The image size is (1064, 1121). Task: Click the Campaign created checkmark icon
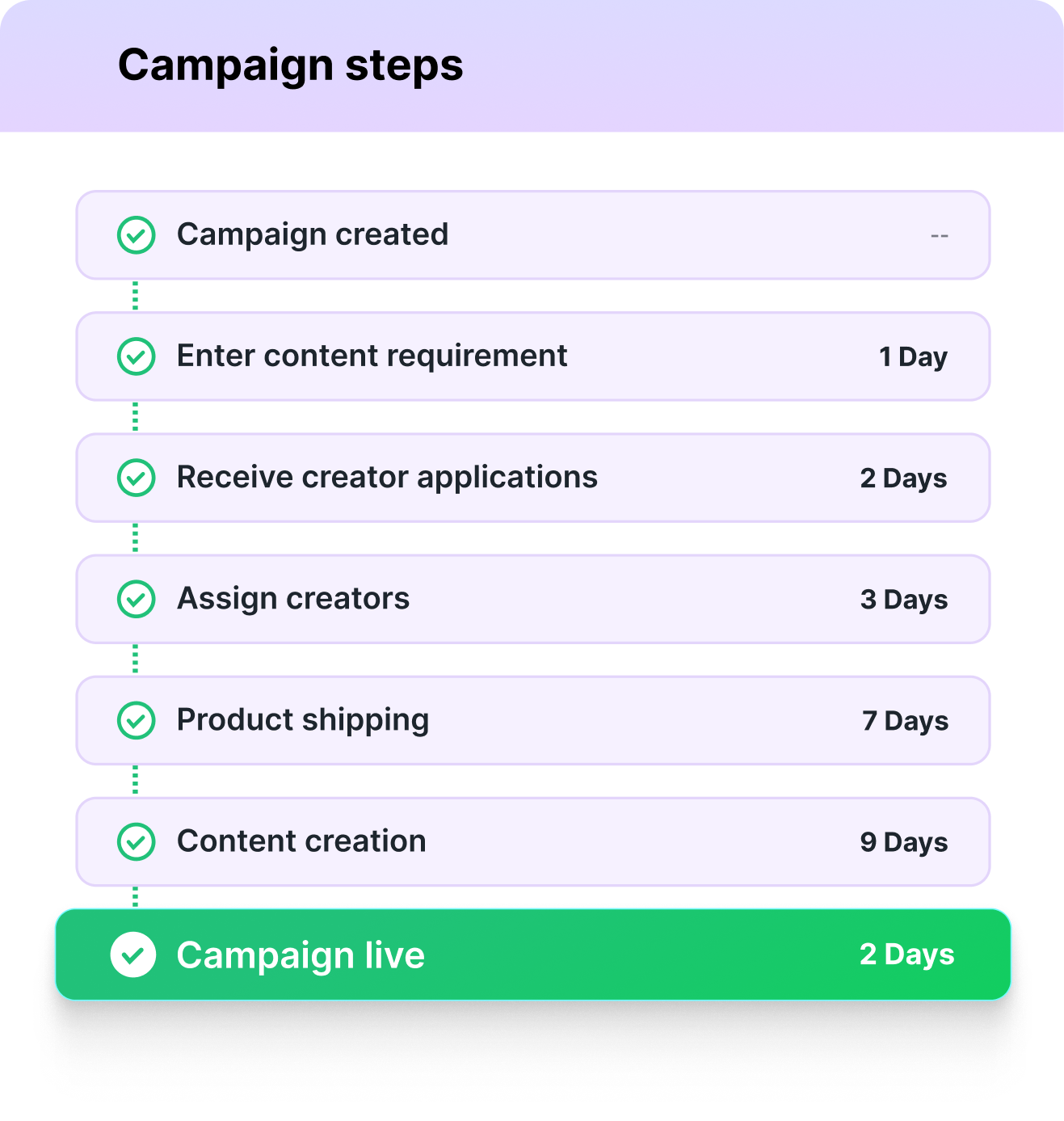pyautogui.click(x=137, y=235)
